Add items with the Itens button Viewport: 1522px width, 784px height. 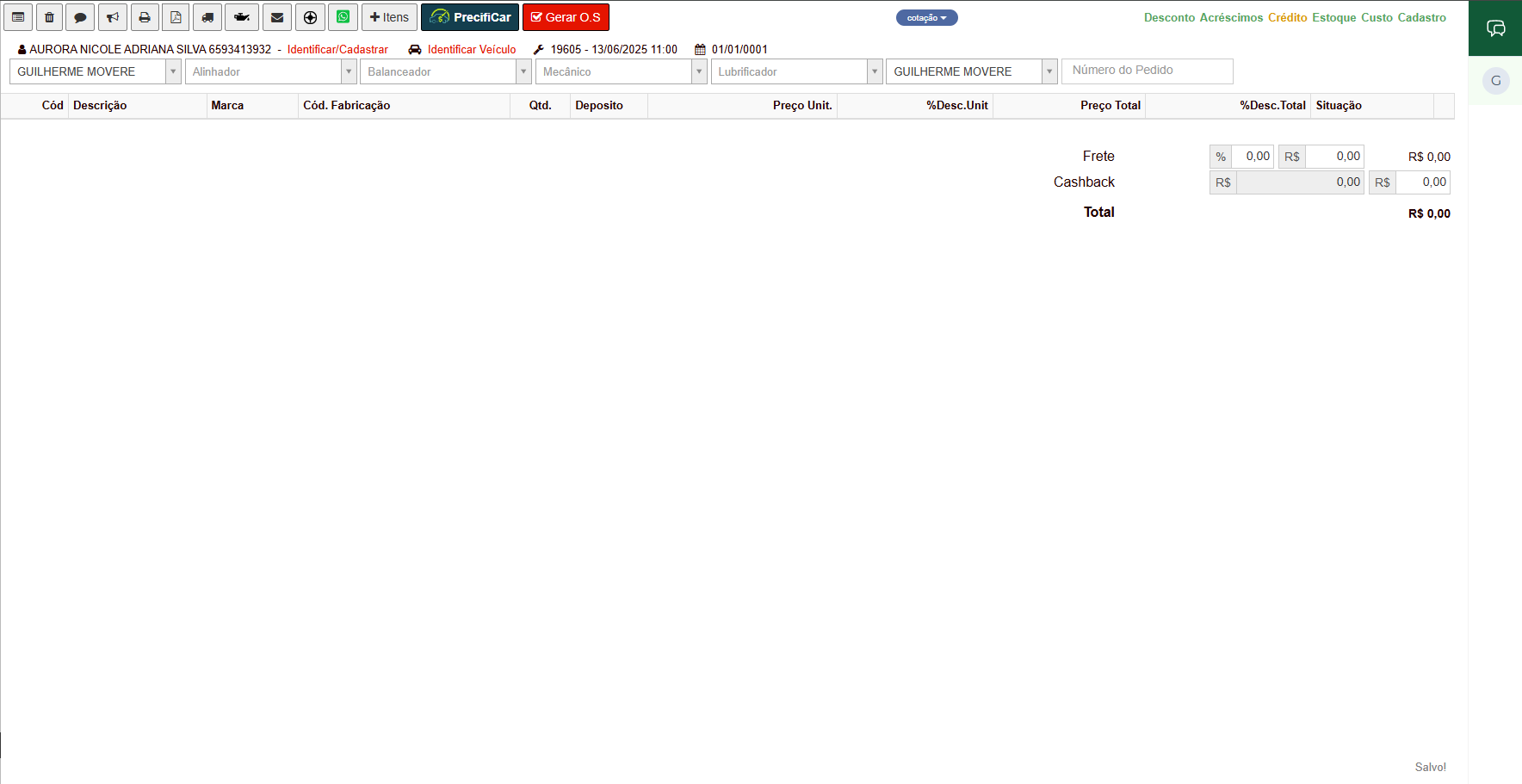389,17
